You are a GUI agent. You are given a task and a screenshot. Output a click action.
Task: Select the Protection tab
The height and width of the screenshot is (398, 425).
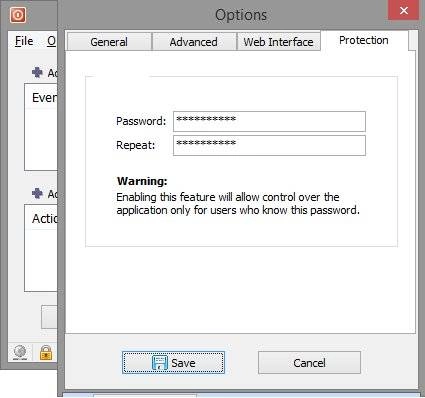(x=364, y=40)
